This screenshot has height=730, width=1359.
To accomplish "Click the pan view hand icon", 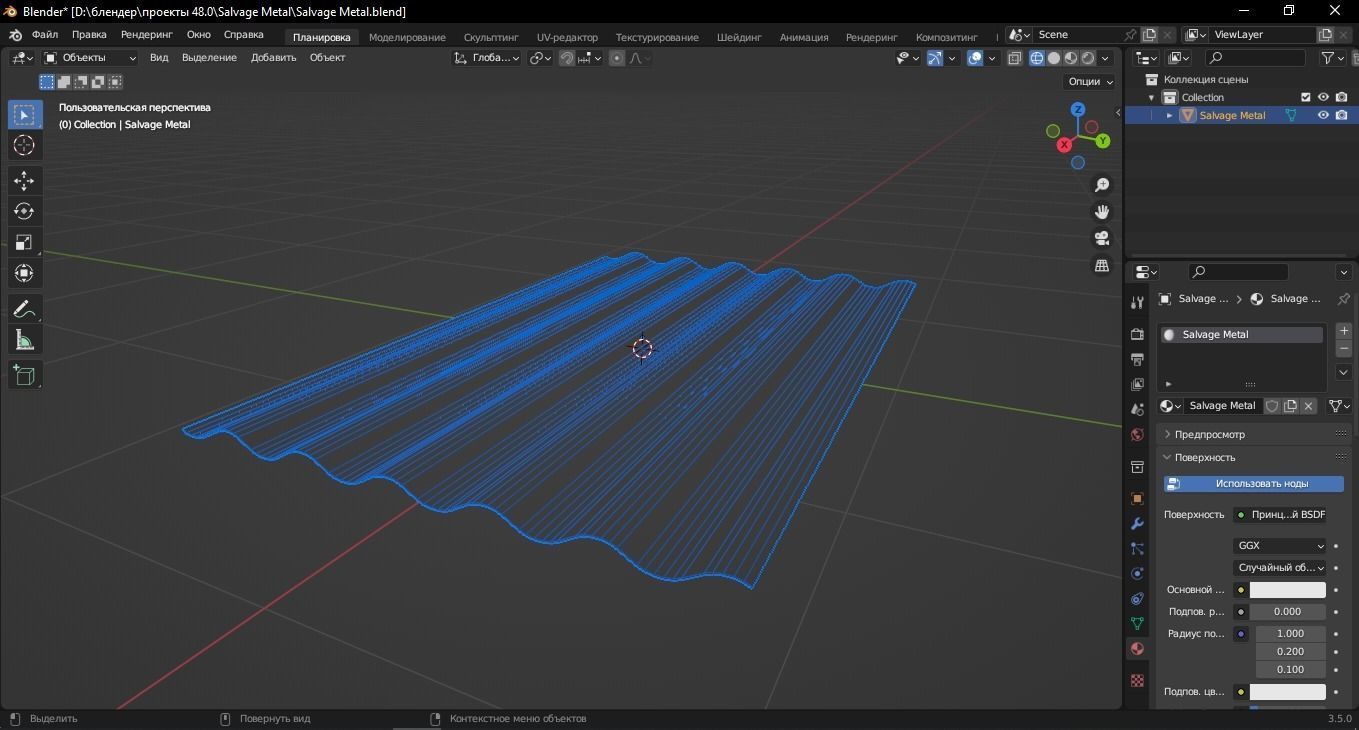I will coord(1102,212).
